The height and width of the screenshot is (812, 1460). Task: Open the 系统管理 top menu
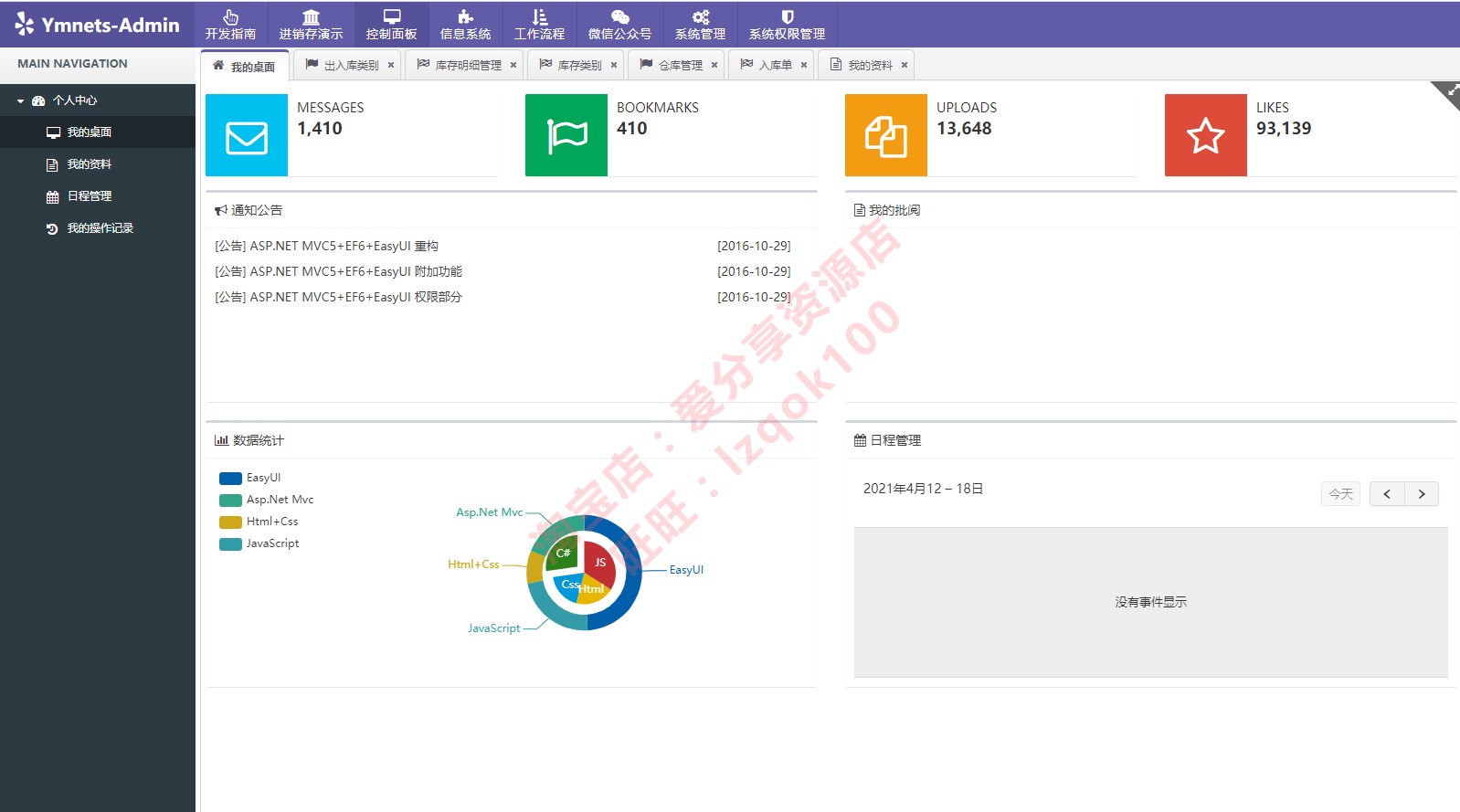click(x=700, y=25)
